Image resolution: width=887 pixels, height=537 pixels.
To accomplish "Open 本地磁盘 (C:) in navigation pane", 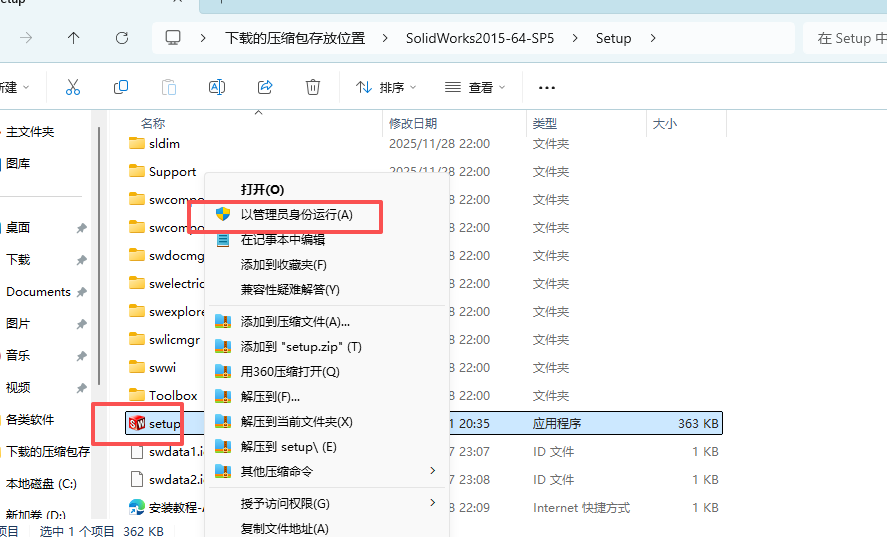I will [x=41, y=484].
